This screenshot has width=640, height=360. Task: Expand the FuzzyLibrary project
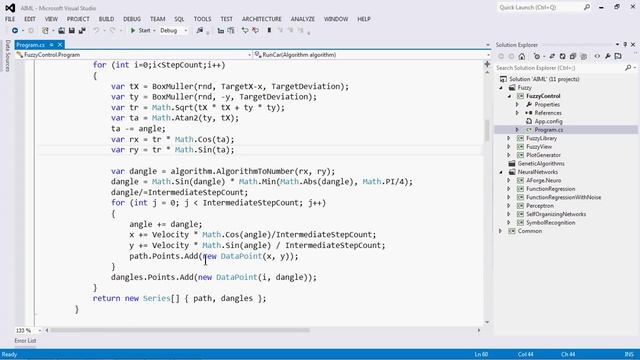coord(509,138)
